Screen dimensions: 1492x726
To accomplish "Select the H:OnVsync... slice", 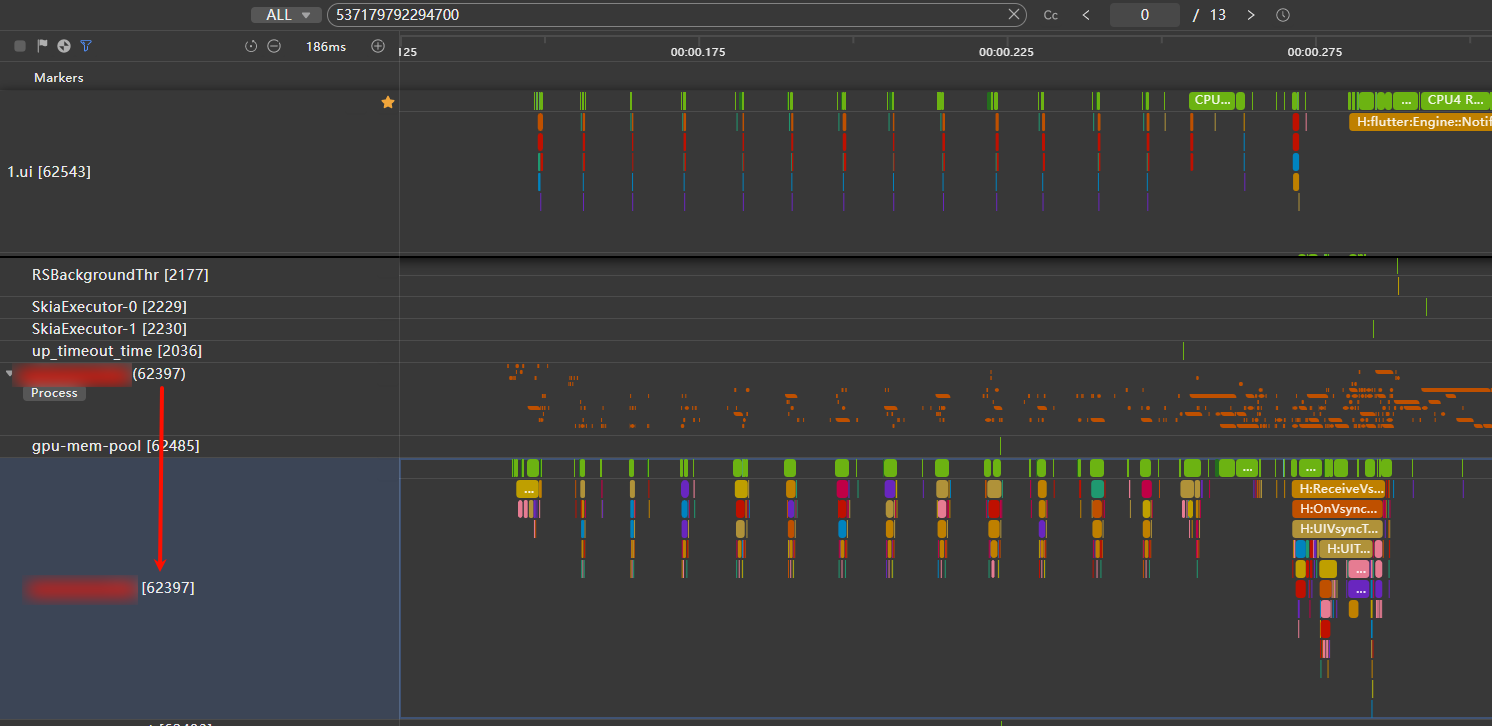I will pyautogui.click(x=1338, y=509).
